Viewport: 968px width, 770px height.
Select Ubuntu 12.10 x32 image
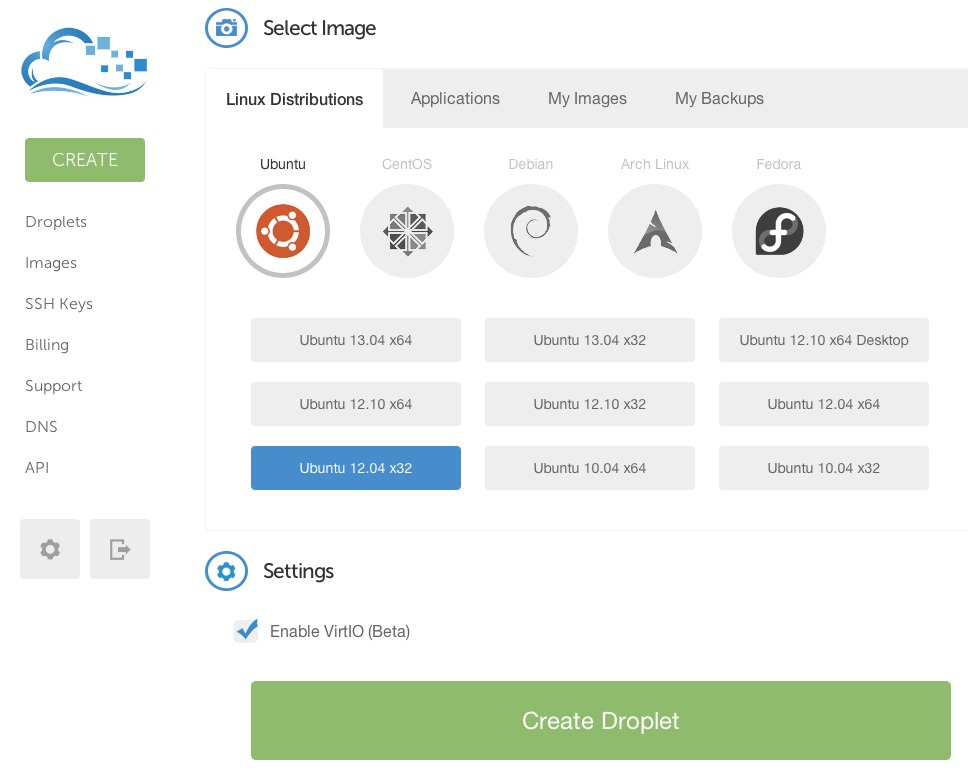point(590,404)
